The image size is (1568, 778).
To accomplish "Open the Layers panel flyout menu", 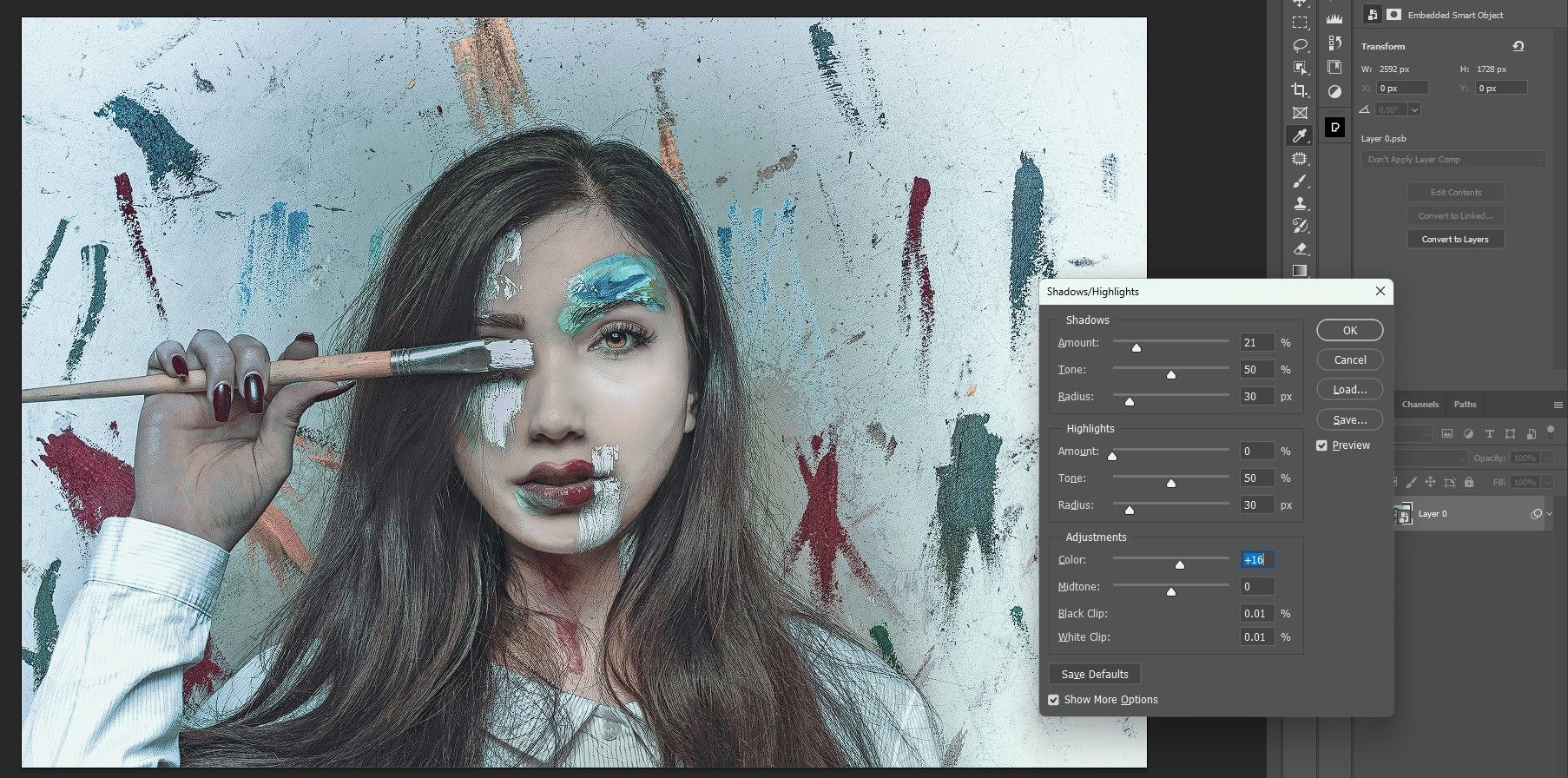I will click(x=1558, y=405).
